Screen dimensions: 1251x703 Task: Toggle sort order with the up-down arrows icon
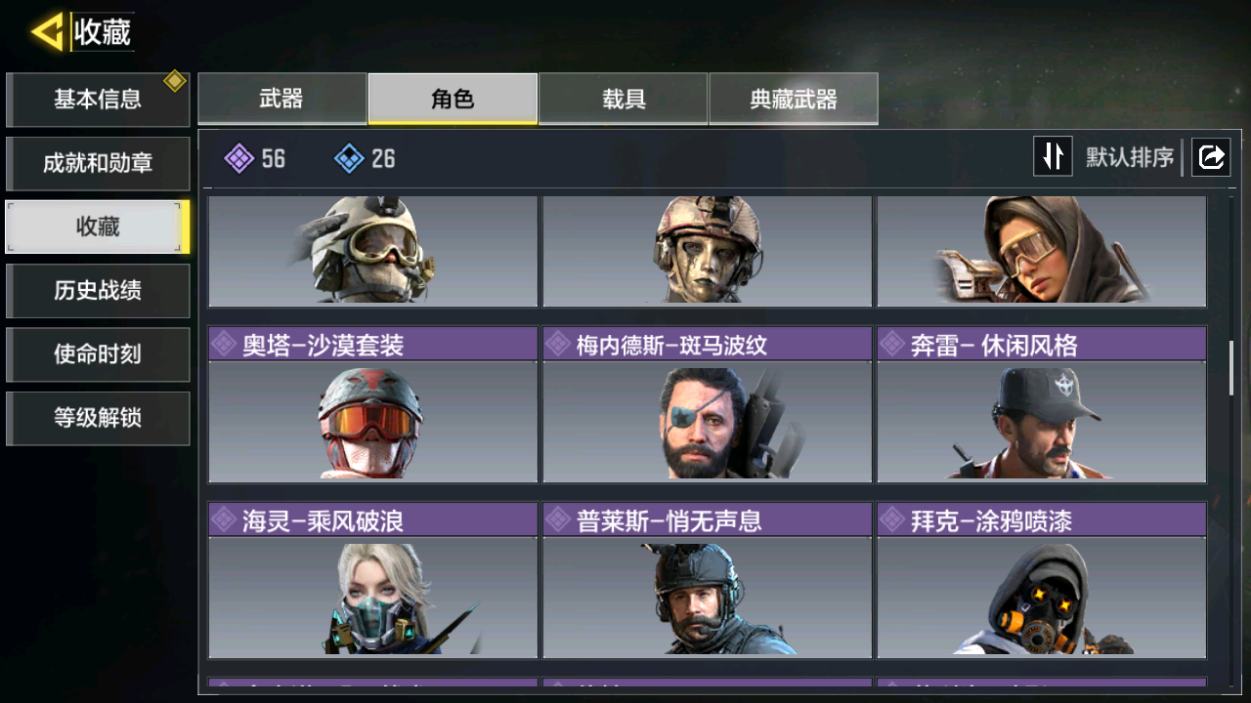(x=1053, y=157)
